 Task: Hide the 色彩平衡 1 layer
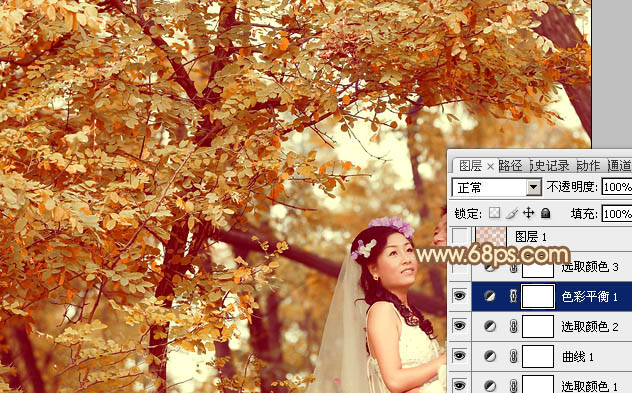point(459,296)
